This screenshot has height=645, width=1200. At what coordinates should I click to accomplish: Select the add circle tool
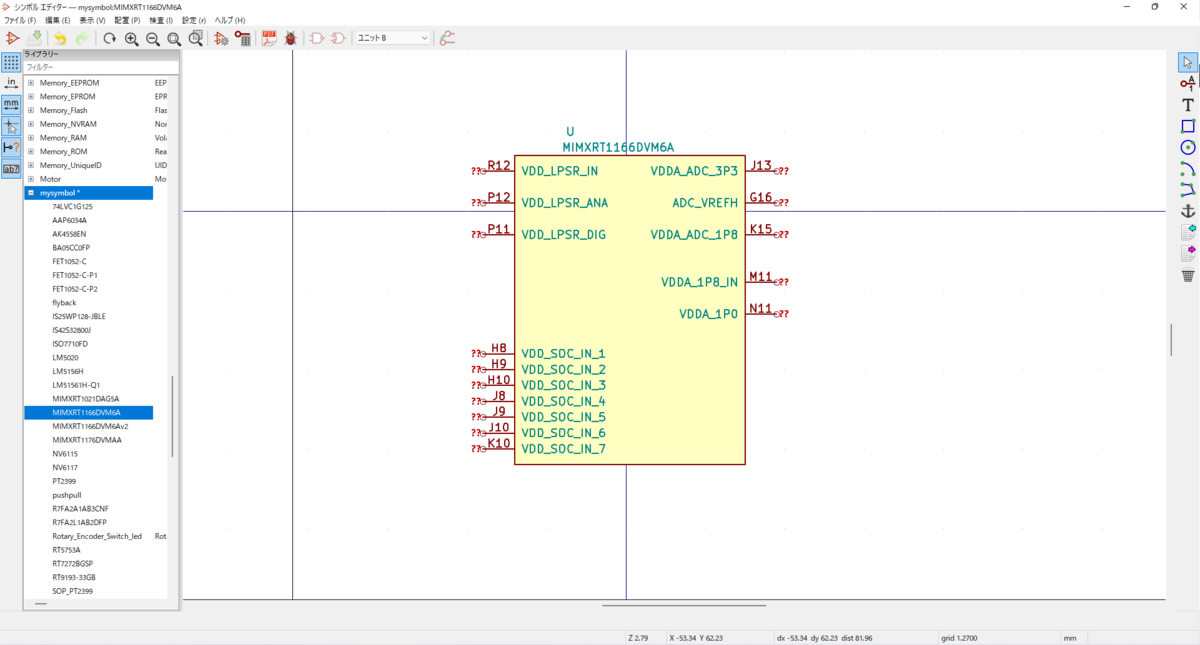1188,147
